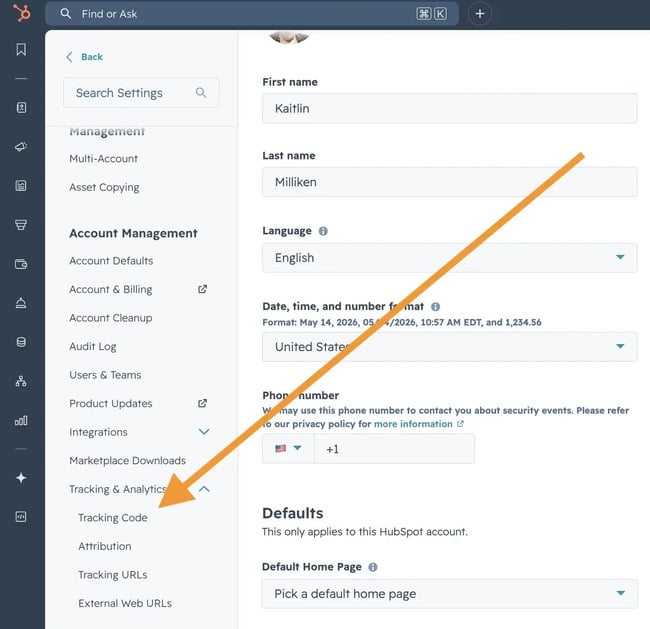The height and width of the screenshot is (629, 650).
Task: Open the Language dropdown showing English
Action: point(449,257)
